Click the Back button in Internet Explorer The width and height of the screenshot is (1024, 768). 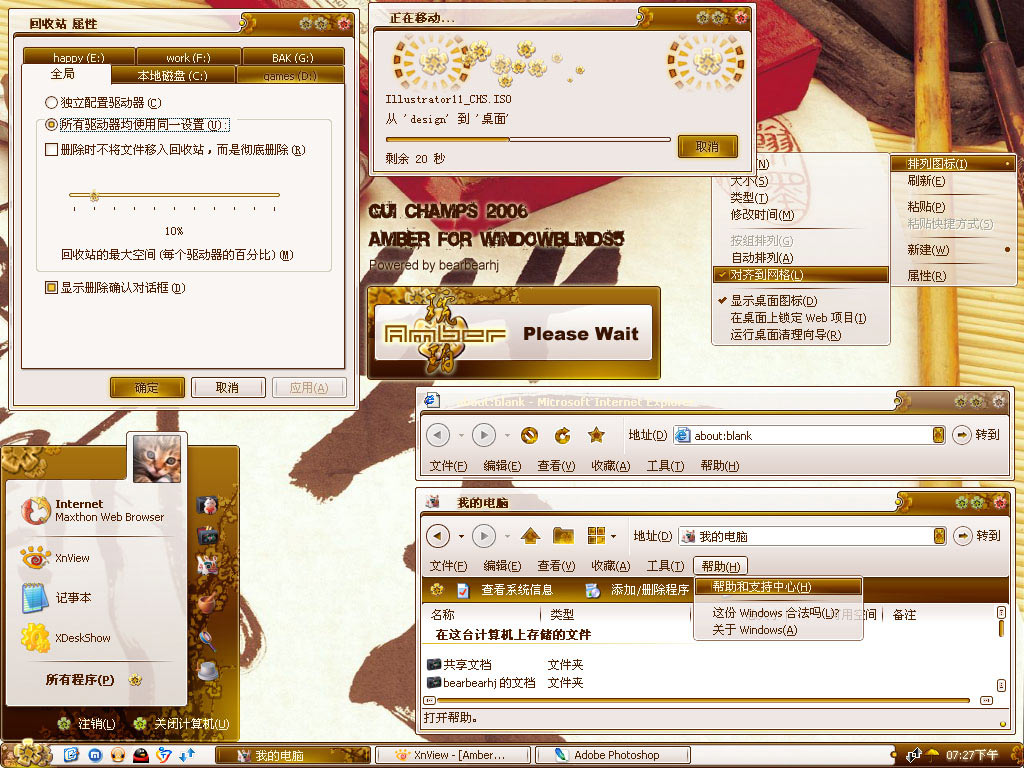(438, 435)
